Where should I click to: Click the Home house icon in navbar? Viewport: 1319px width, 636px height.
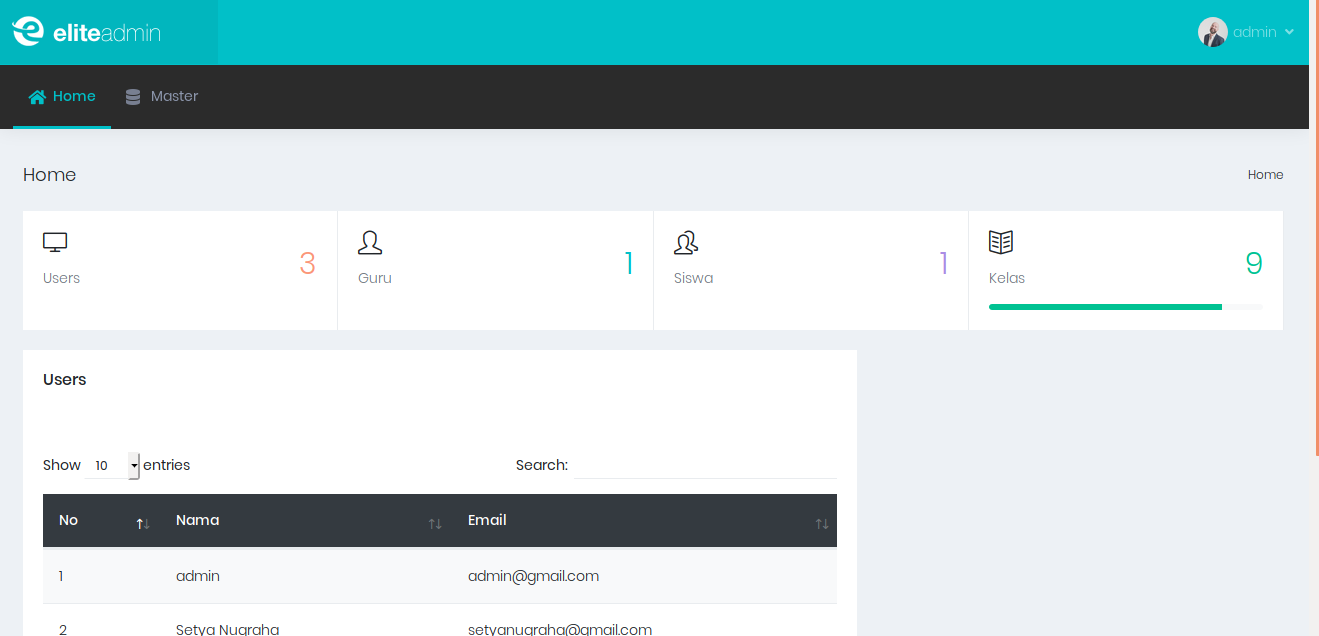(36, 96)
